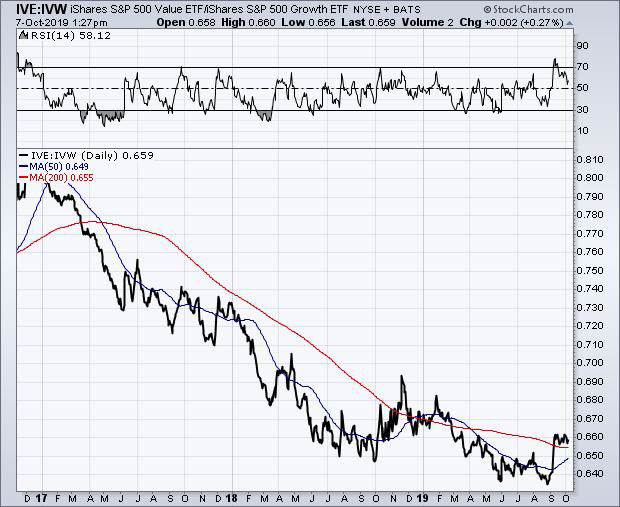
Task: Select the RSI(14) 58.12 label
Action: pyautogui.click(x=71, y=36)
